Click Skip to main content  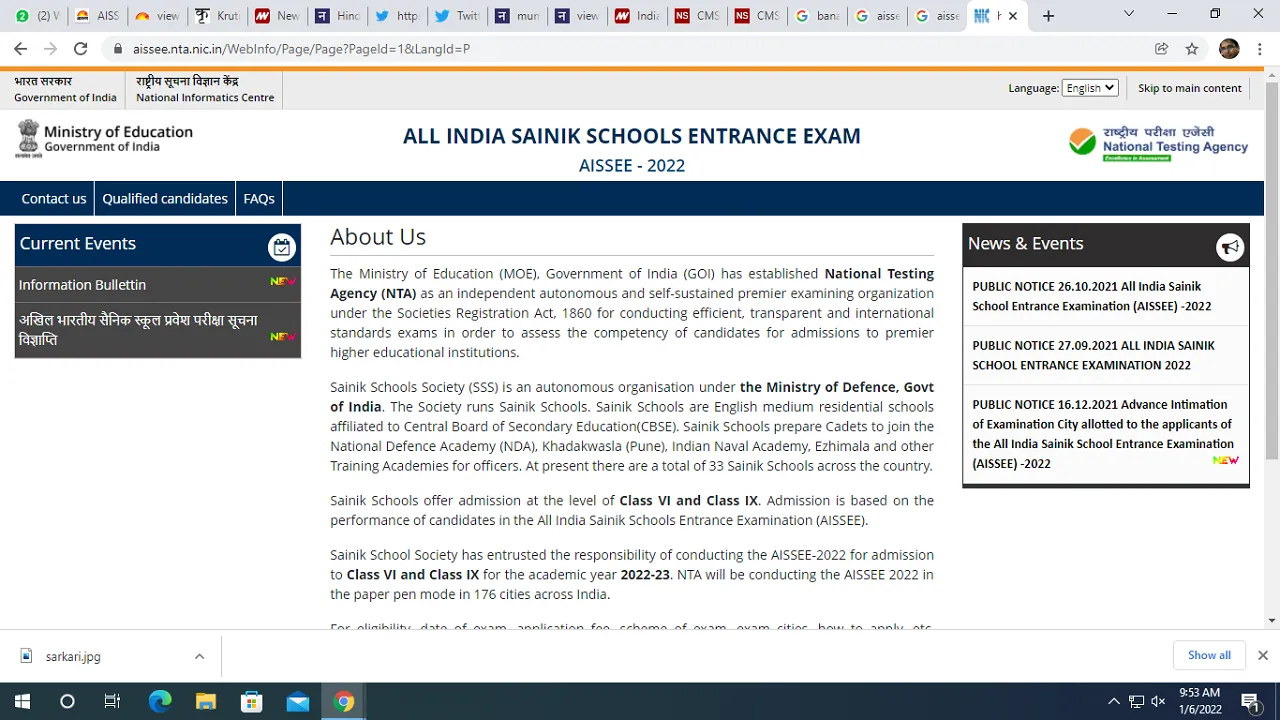click(1190, 88)
